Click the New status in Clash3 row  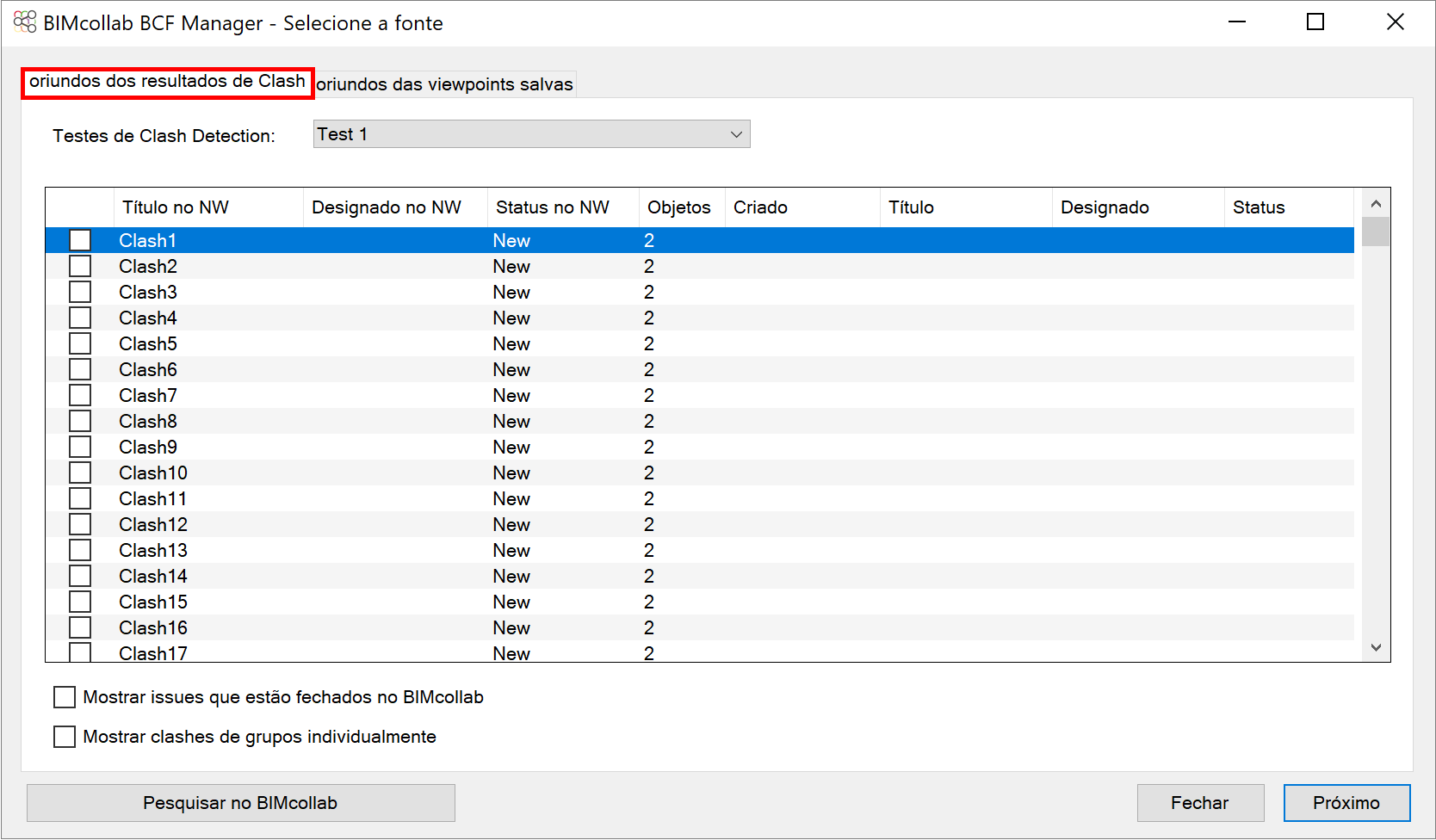pos(511,293)
